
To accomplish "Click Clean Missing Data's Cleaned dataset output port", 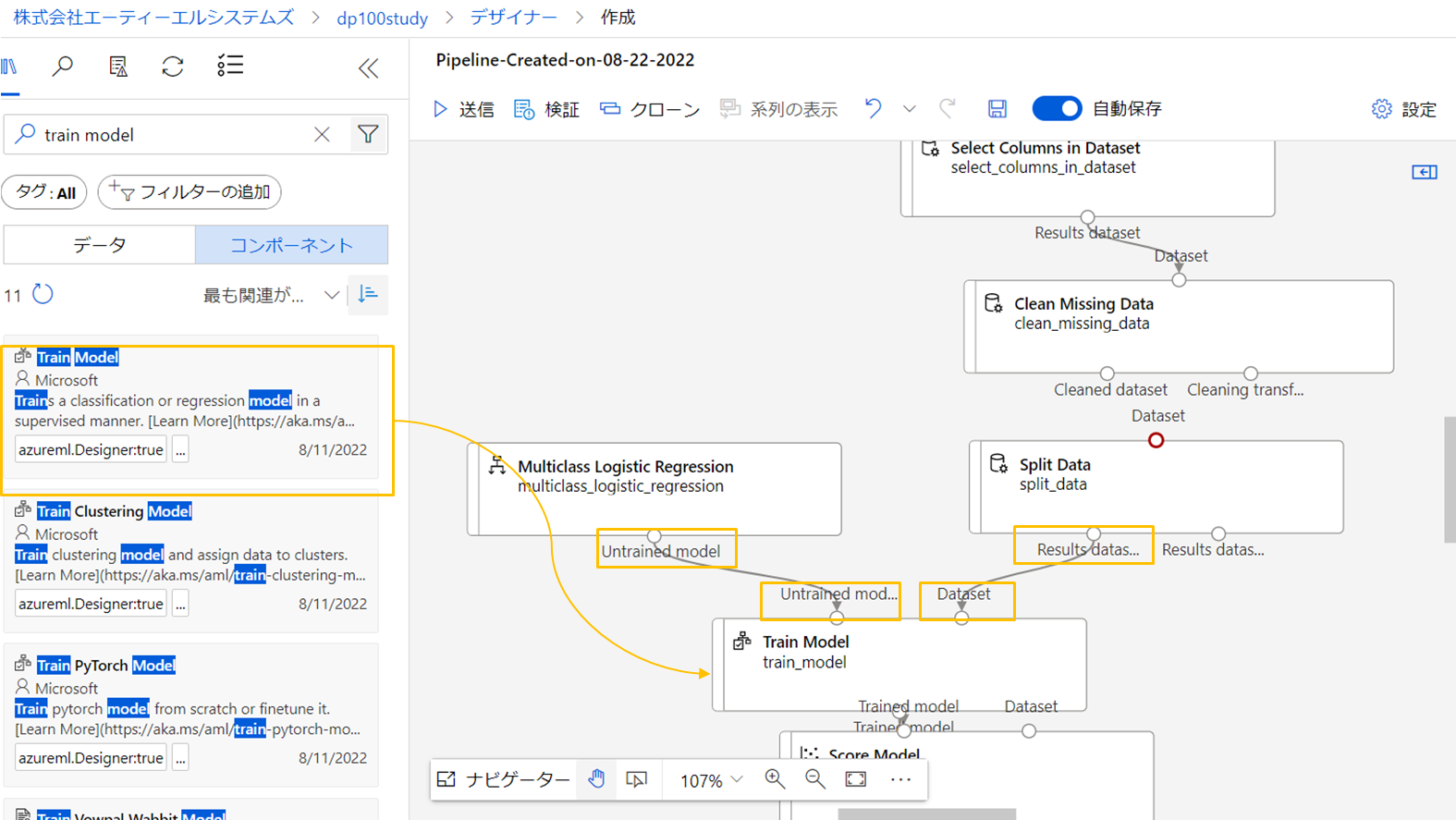I will pyautogui.click(x=1107, y=373).
